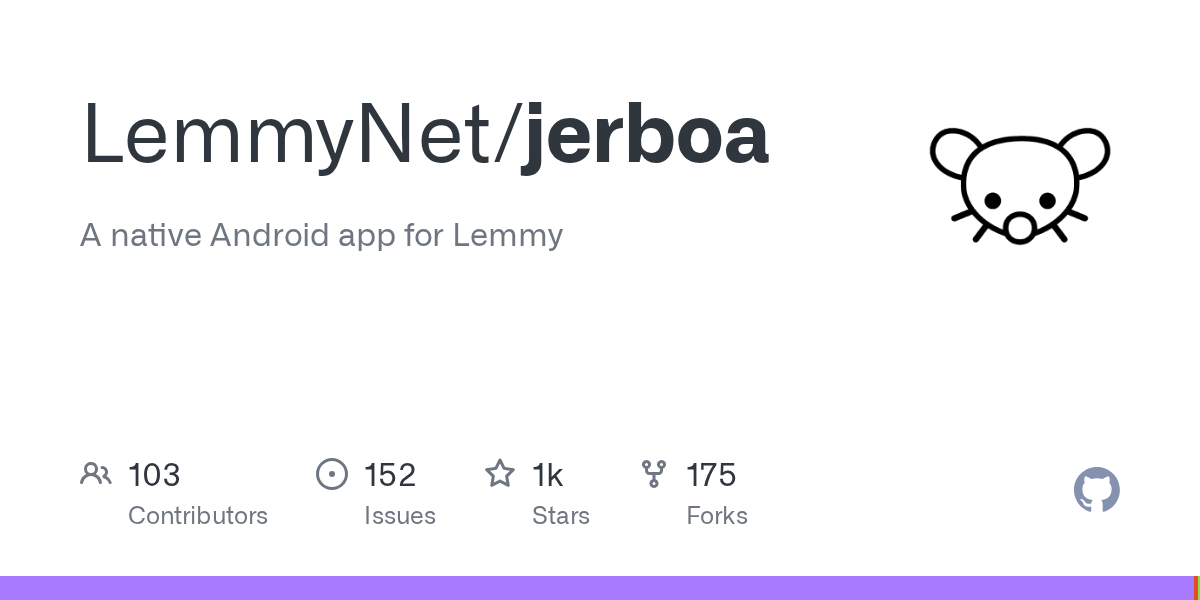Screen dimensions: 1200x600
Task: Click the word Lemmy in the description
Action: pyautogui.click(x=508, y=235)
